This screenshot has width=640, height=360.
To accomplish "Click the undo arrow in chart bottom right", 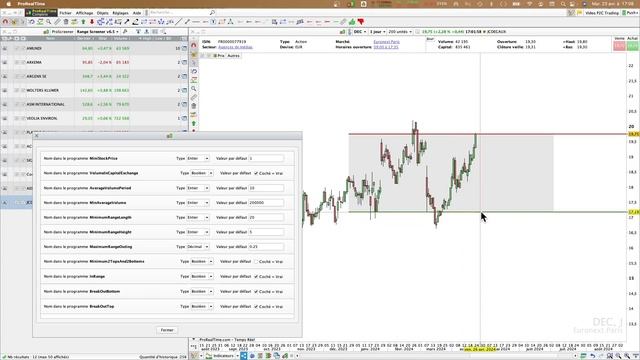I will [x=593, y=356].
